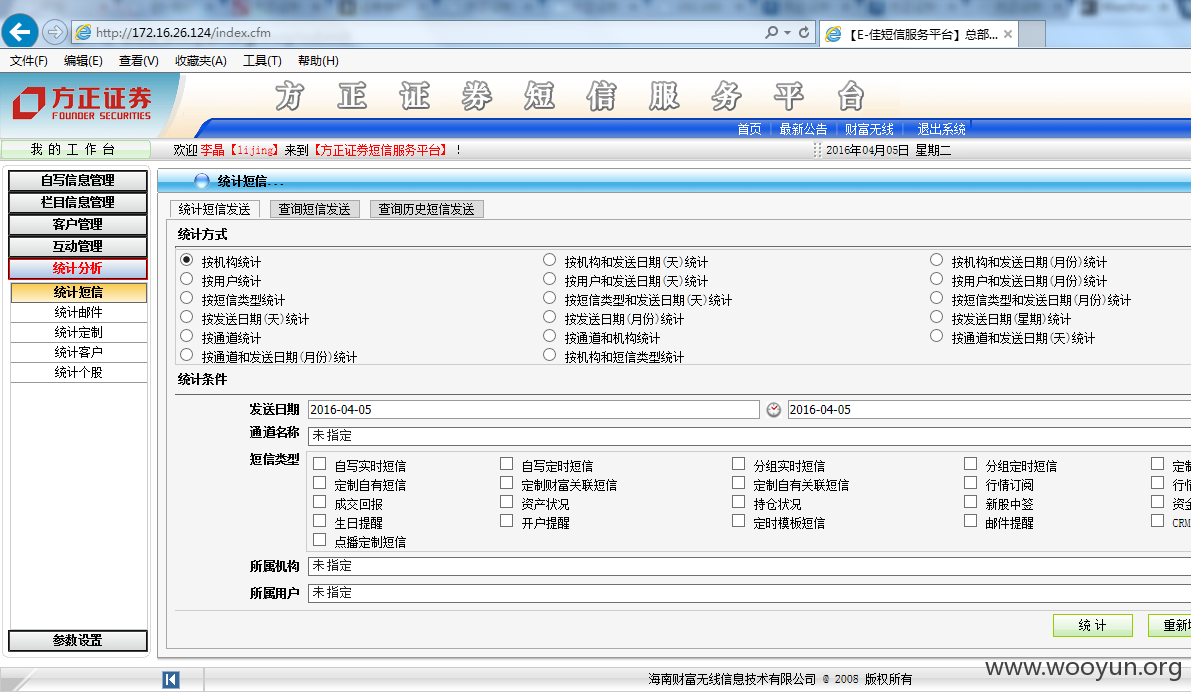Viewport: 1191px width, 696px height.
Task: Open 客户管理 sidebar section
Action: (77, 225)
